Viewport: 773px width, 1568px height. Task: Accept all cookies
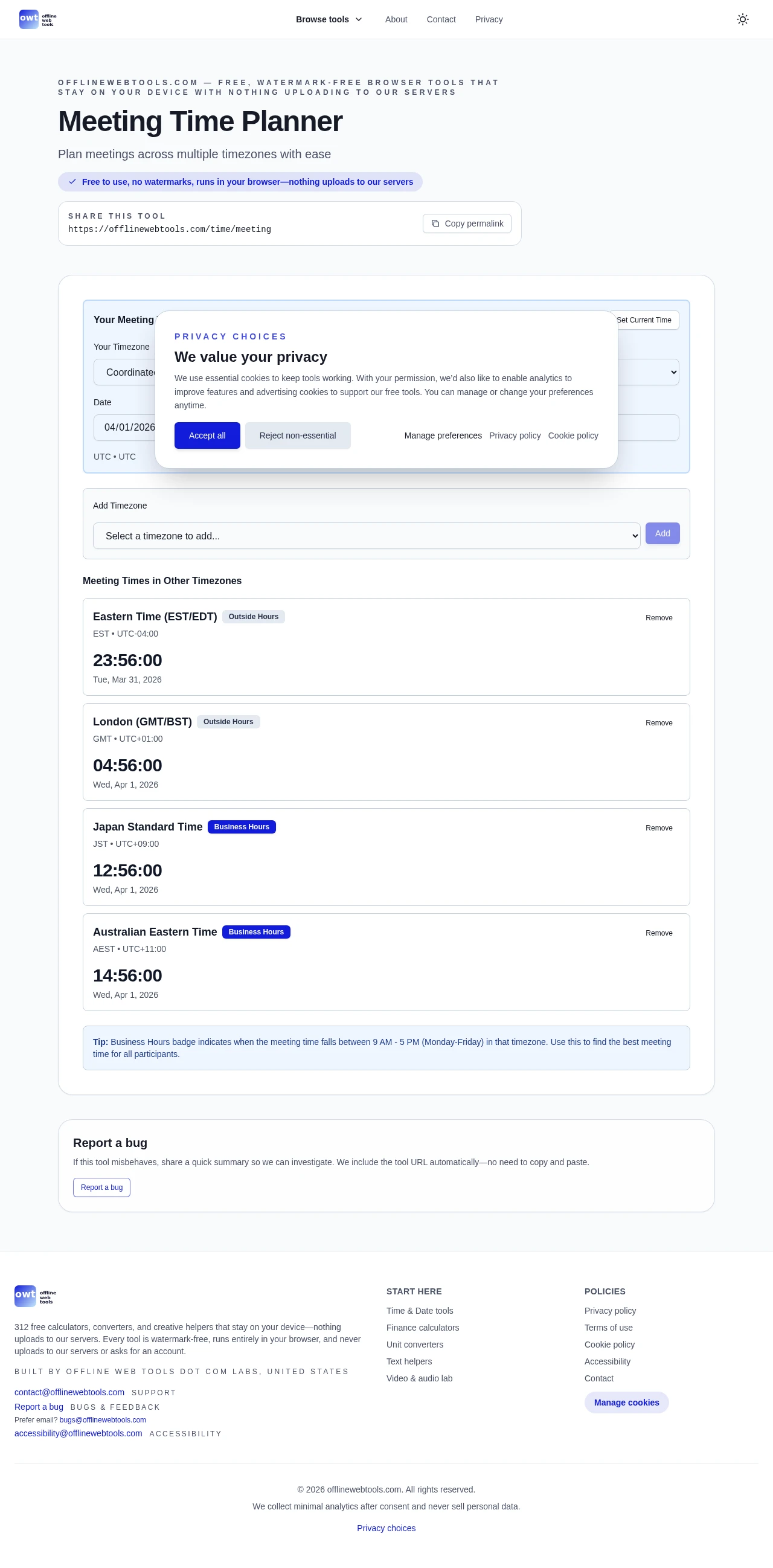pos(207,435)
